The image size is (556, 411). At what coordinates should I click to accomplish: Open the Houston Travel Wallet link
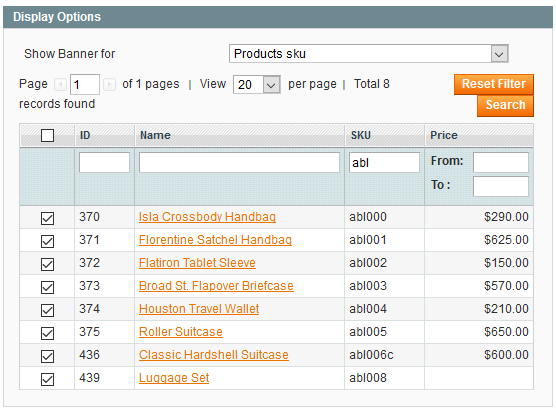point(199,309)
